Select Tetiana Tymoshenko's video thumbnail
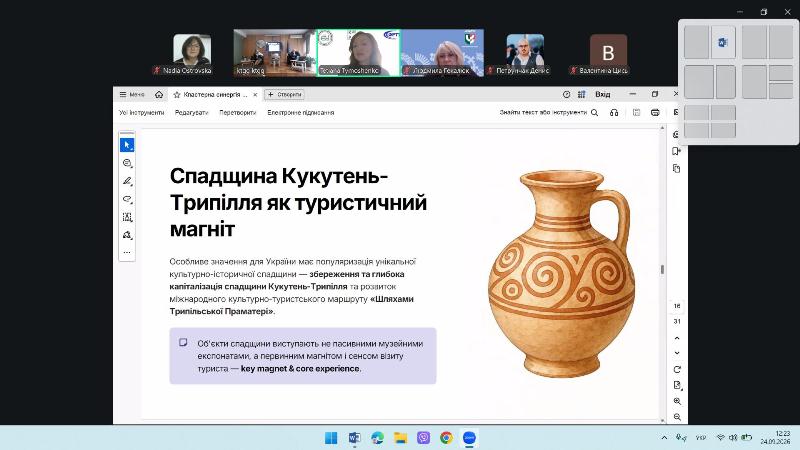 (x=358, y=53)
